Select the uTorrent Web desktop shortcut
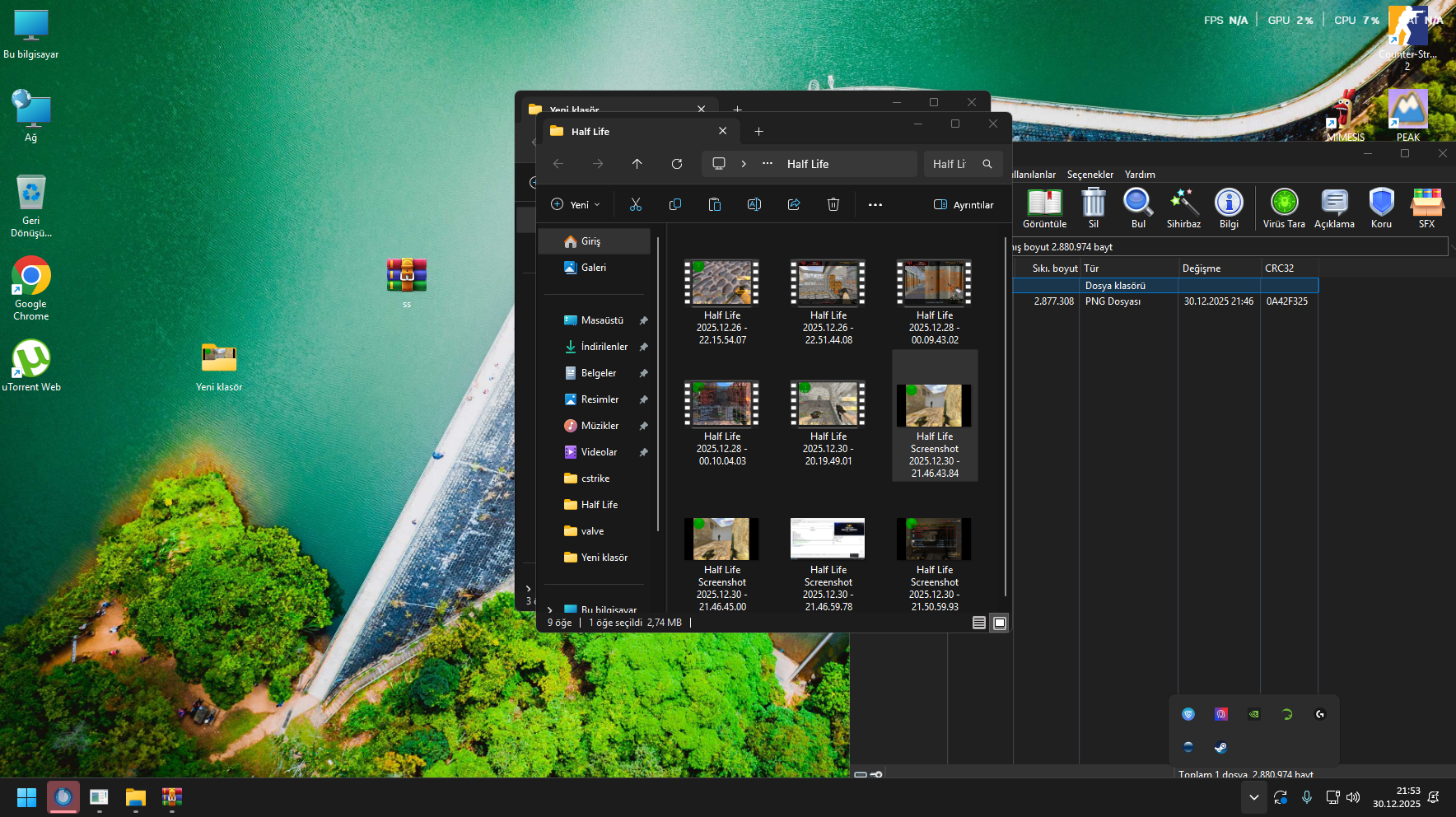The width and height of the screenshot is (1456, 817). click(x=31, y=366)
